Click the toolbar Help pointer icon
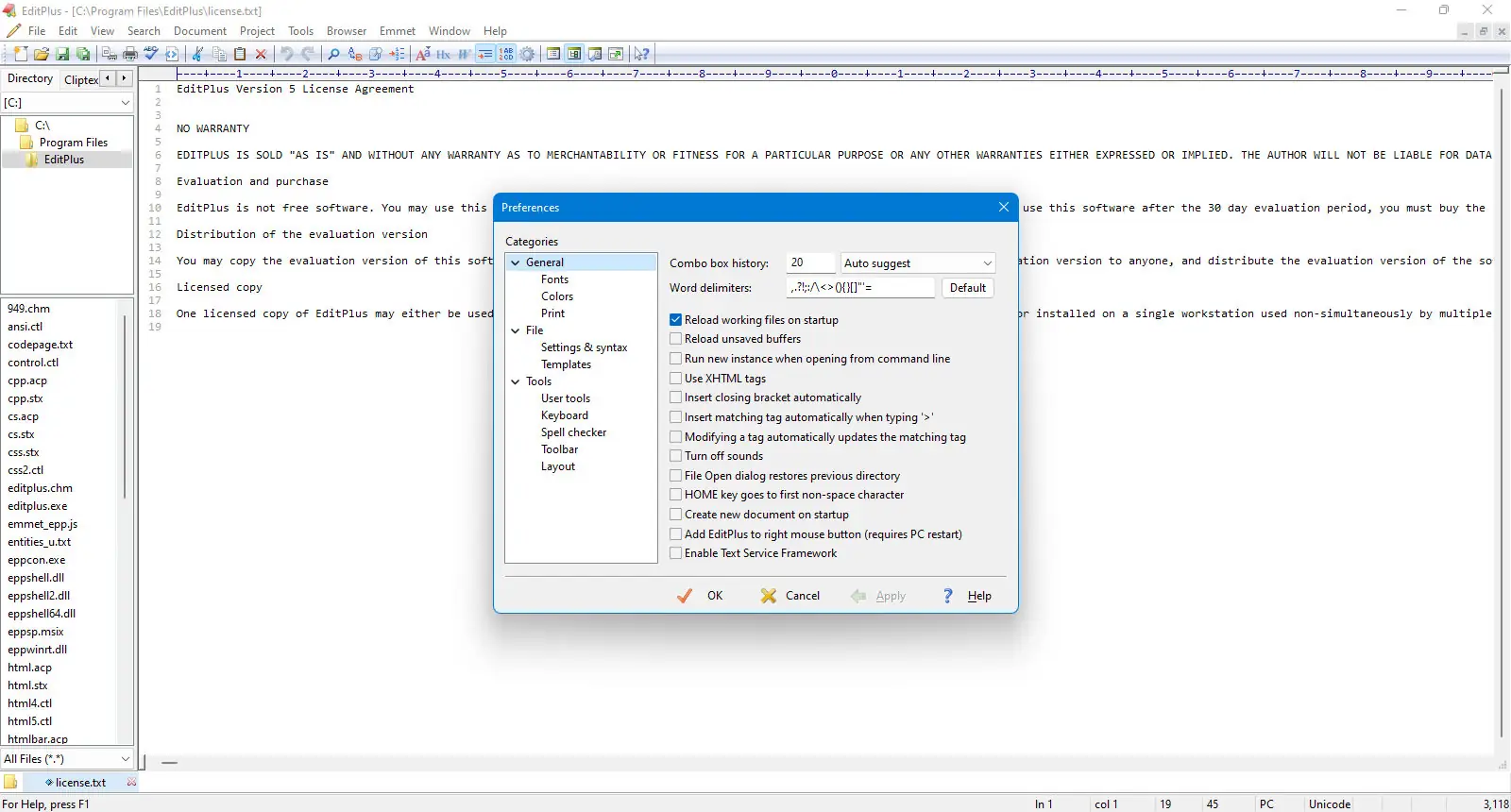This screenshot has width=1511, height=812. tap(642, 54)
